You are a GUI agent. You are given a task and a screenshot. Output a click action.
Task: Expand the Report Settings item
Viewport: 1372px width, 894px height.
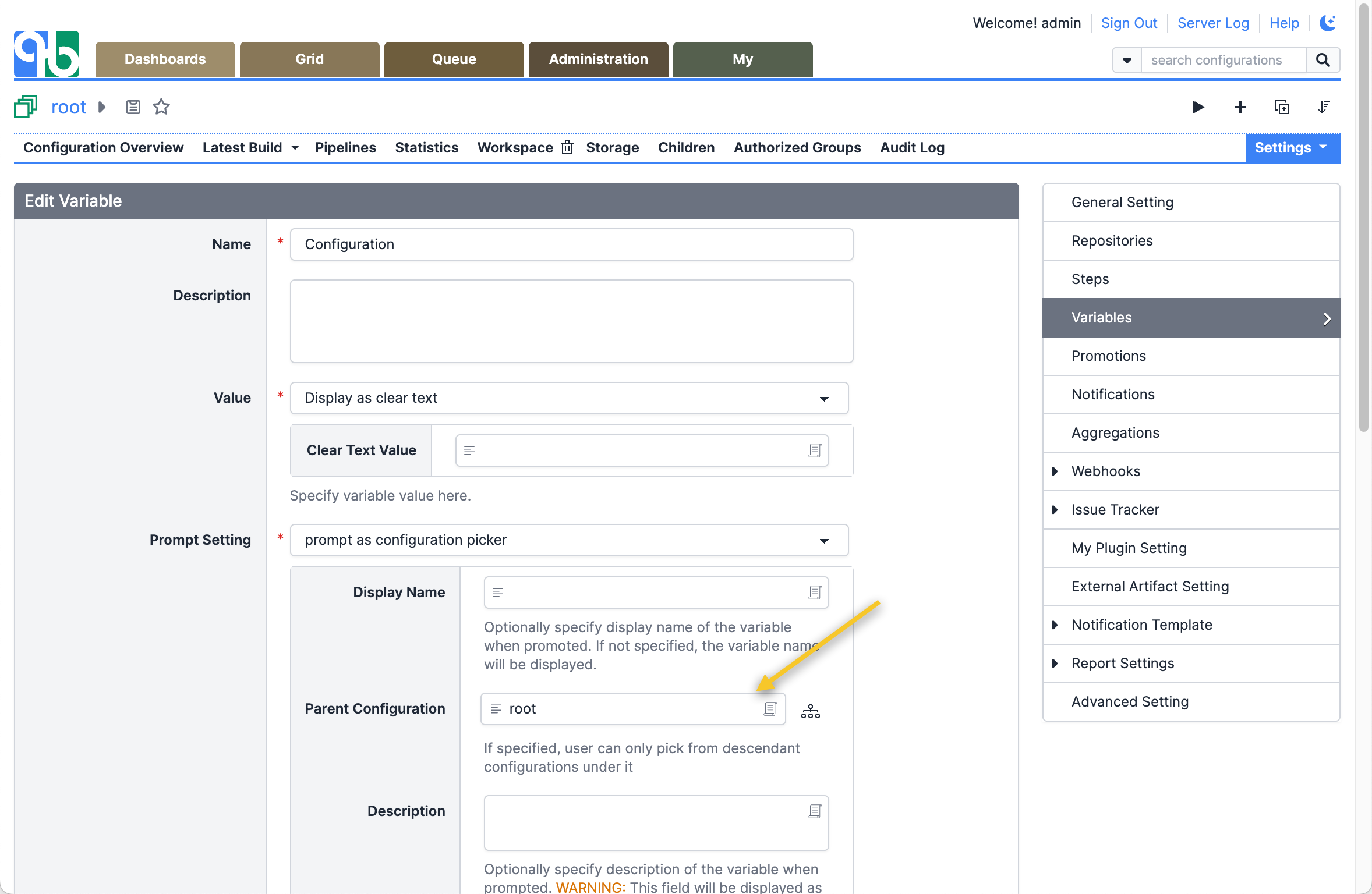pos(1055,664)
